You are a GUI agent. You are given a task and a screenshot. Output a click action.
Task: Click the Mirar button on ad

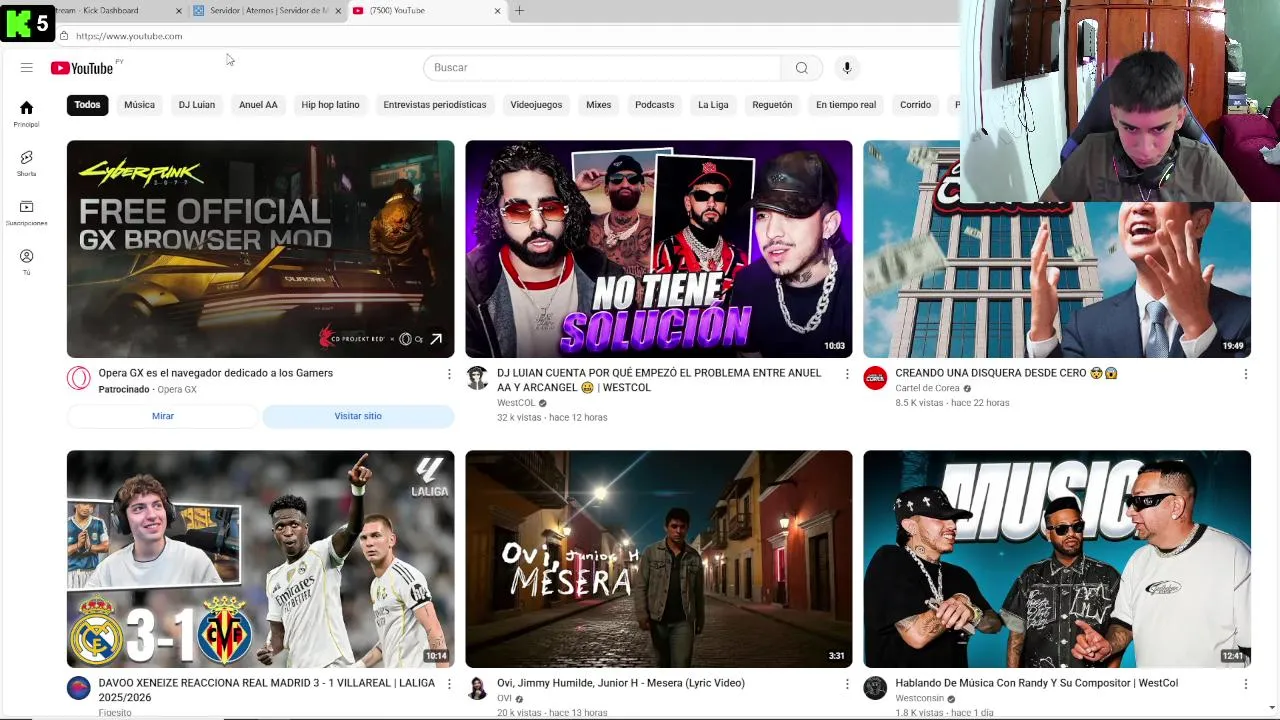pos(163,416)
